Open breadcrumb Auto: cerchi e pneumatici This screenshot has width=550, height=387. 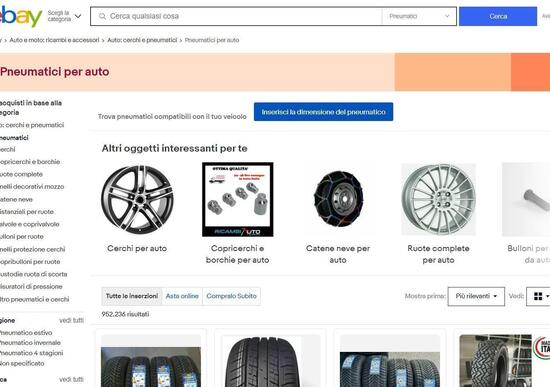tap(142, 40)
